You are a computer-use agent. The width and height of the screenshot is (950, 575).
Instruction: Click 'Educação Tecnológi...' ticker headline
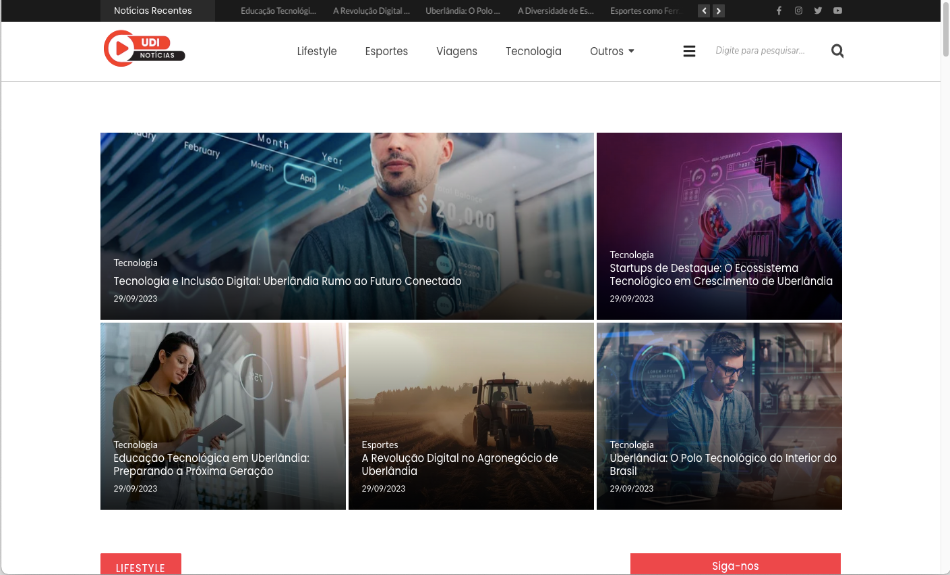pos(278,11)
